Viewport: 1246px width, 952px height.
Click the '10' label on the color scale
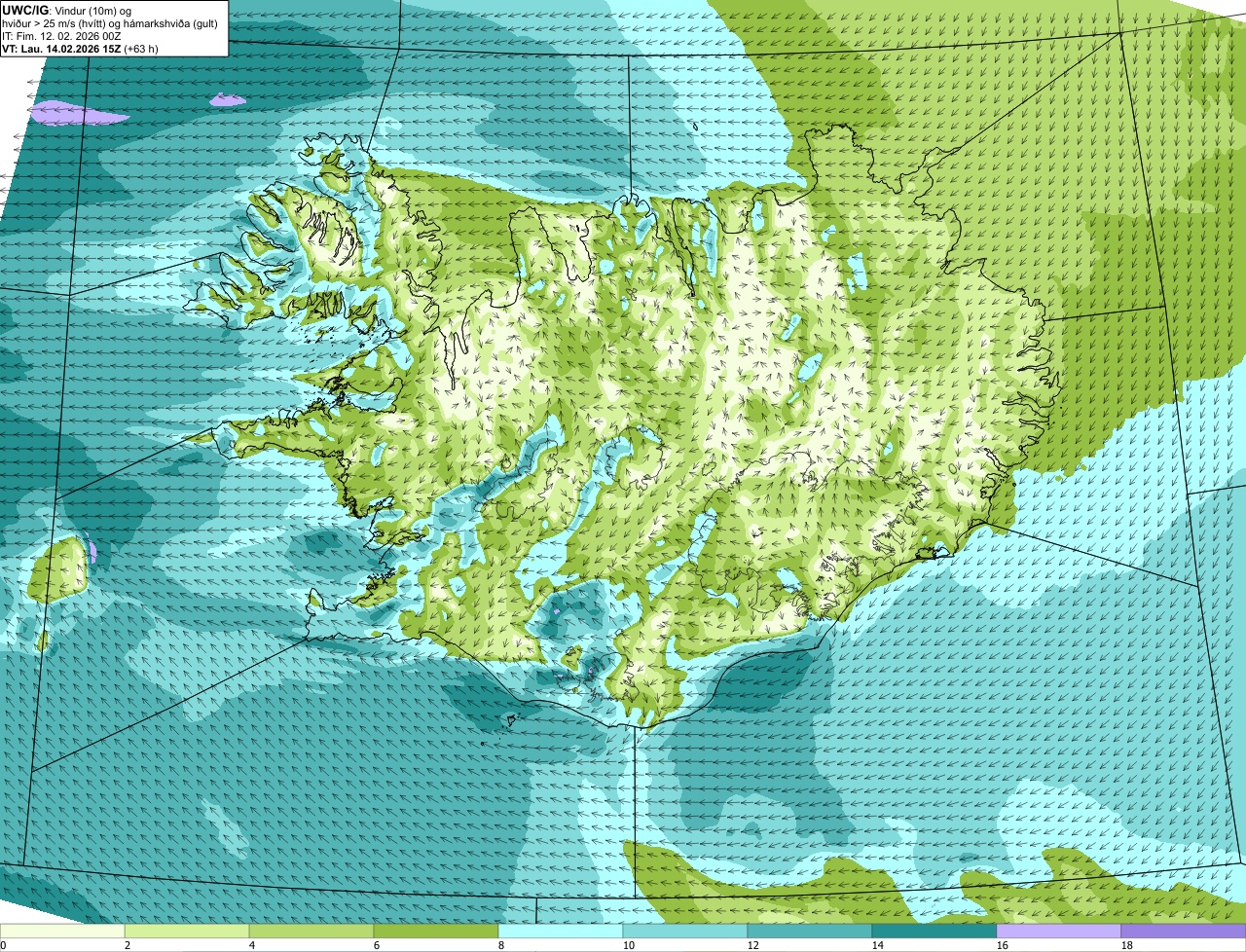[x=629, y=945]
